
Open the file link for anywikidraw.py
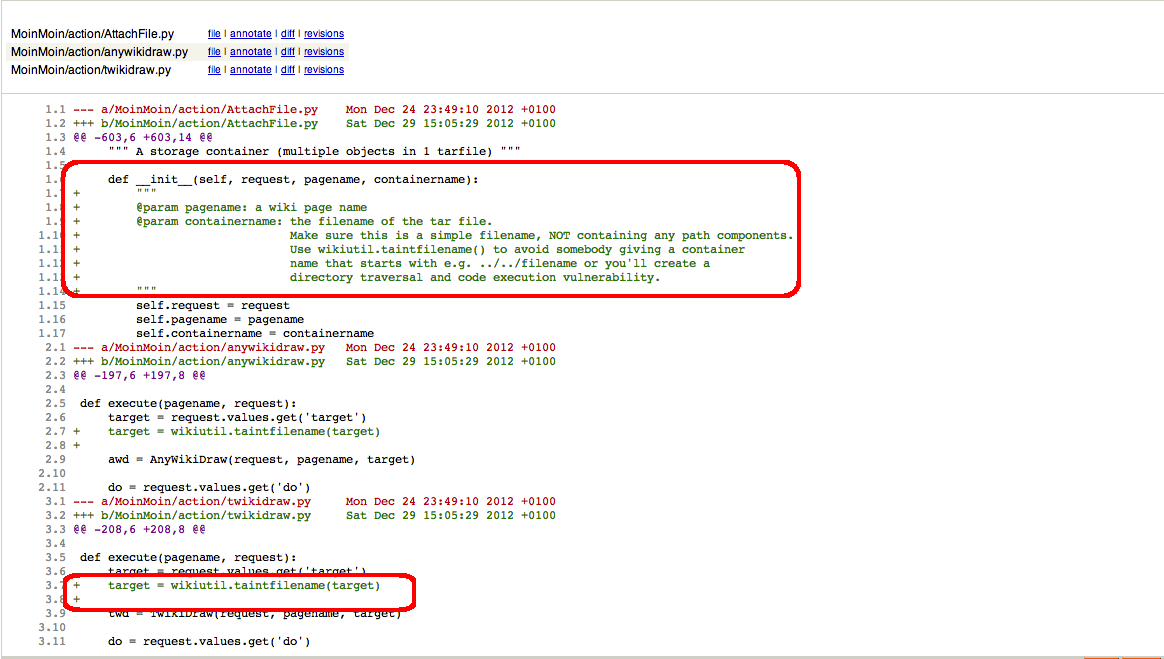tap(214, 52)
